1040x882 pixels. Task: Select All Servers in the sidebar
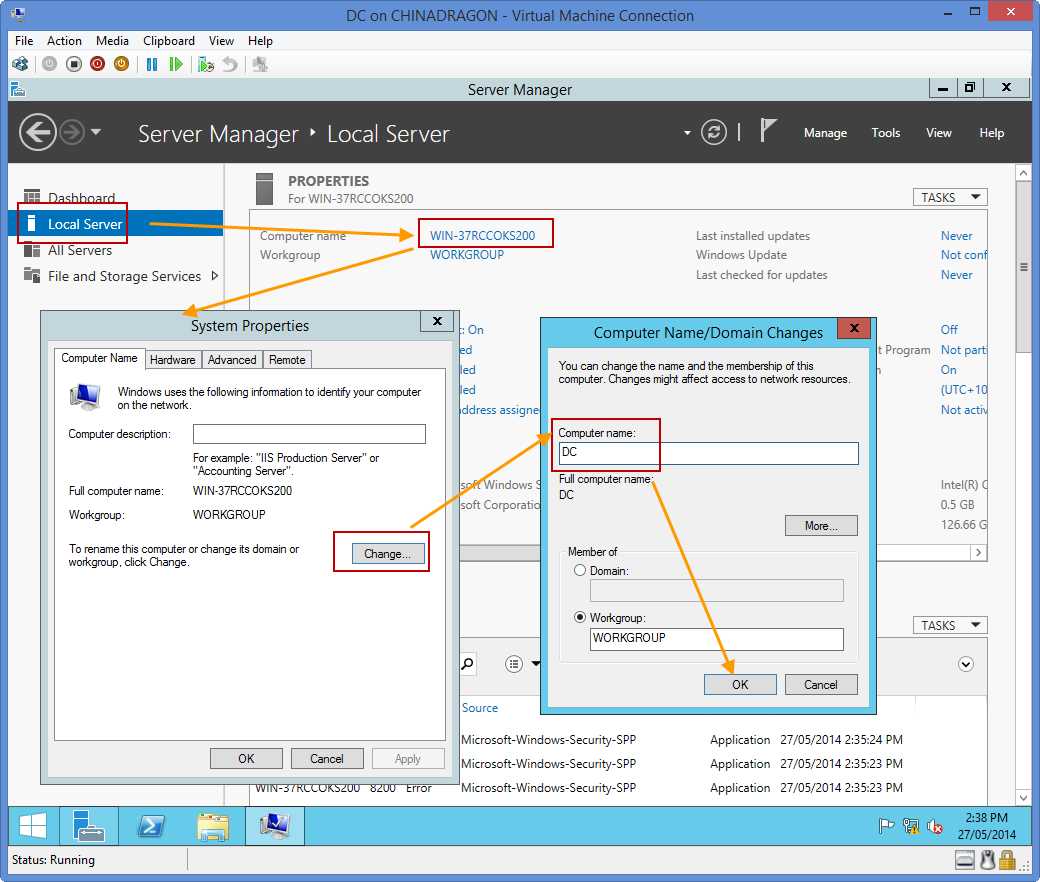point(80,250)
